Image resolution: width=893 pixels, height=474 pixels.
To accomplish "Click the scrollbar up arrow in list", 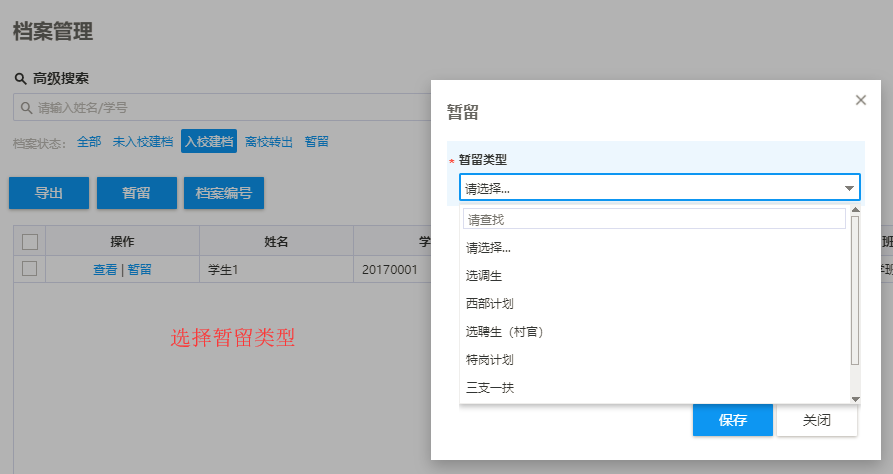I will pos(855,210).
